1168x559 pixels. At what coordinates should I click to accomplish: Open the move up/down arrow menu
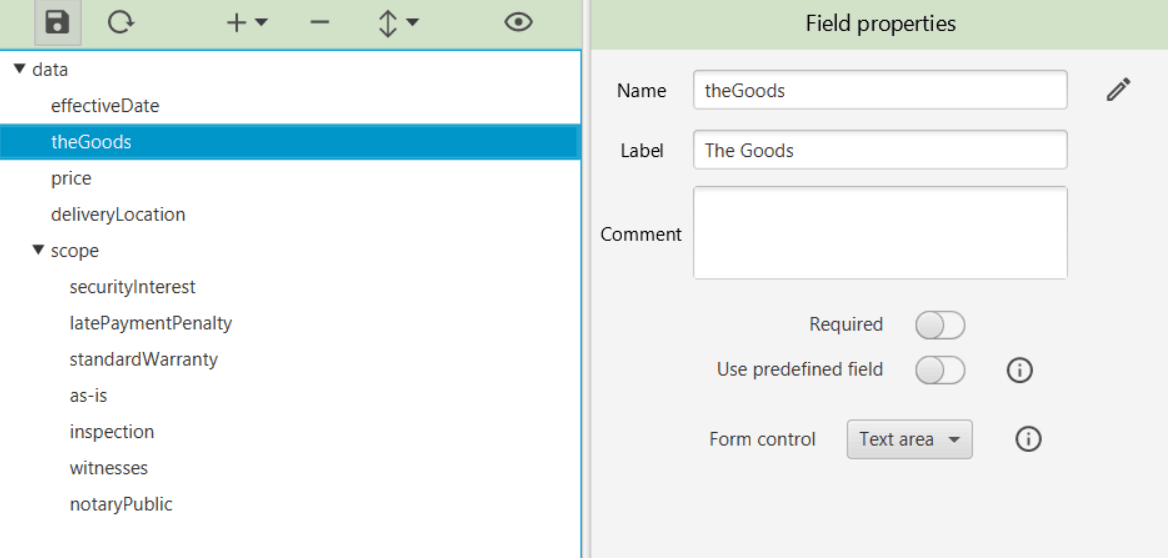point(397,23)
